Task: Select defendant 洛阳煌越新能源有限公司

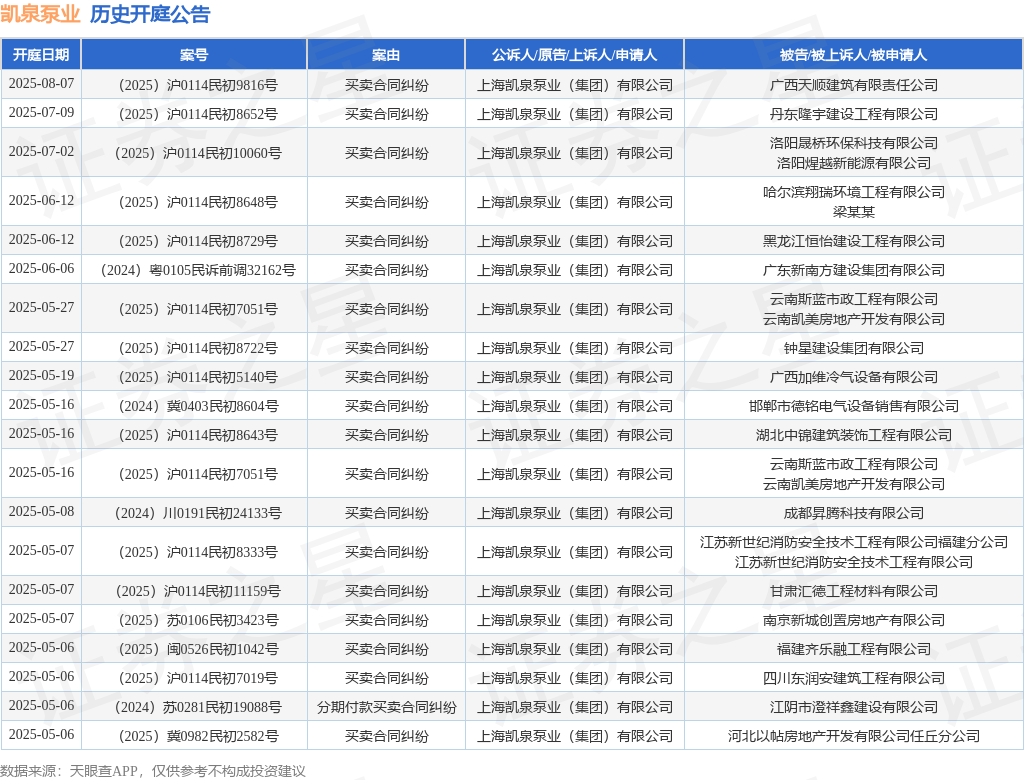Action: point(854,163)
